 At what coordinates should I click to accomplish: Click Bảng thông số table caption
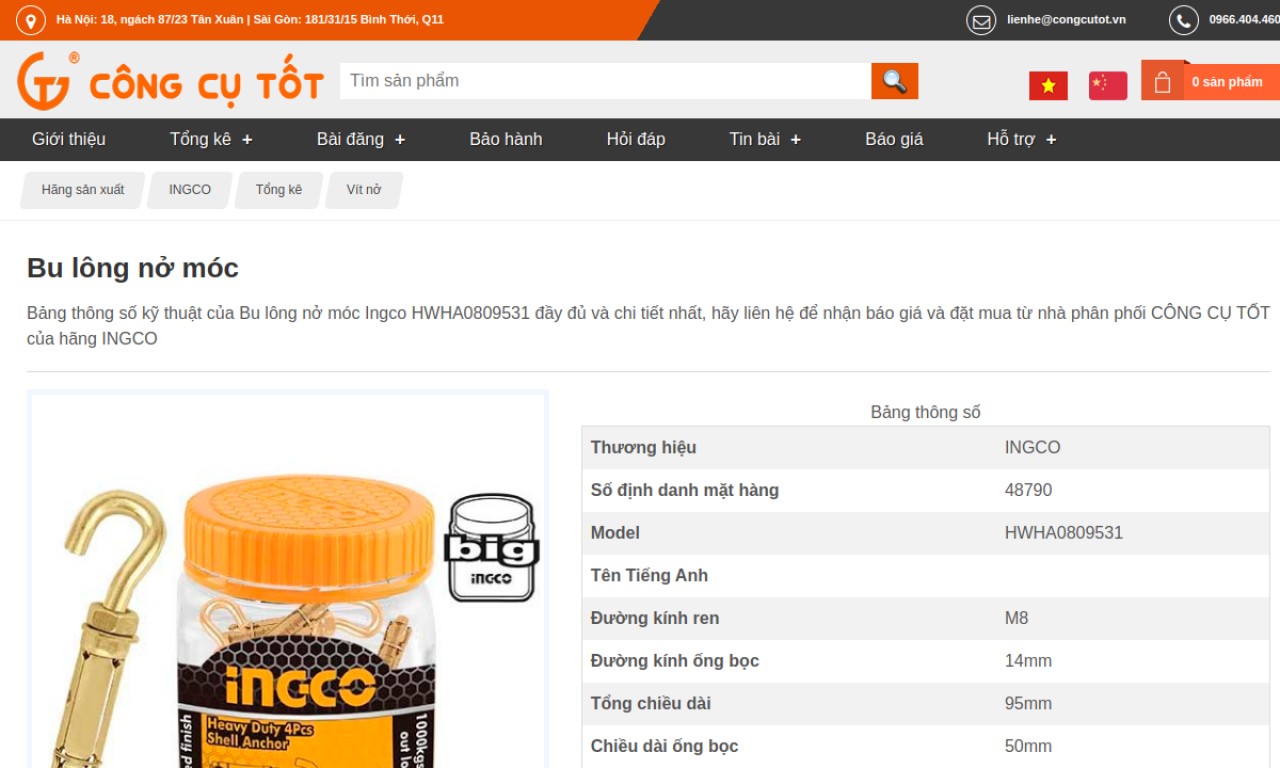click(x=926, y=412)
